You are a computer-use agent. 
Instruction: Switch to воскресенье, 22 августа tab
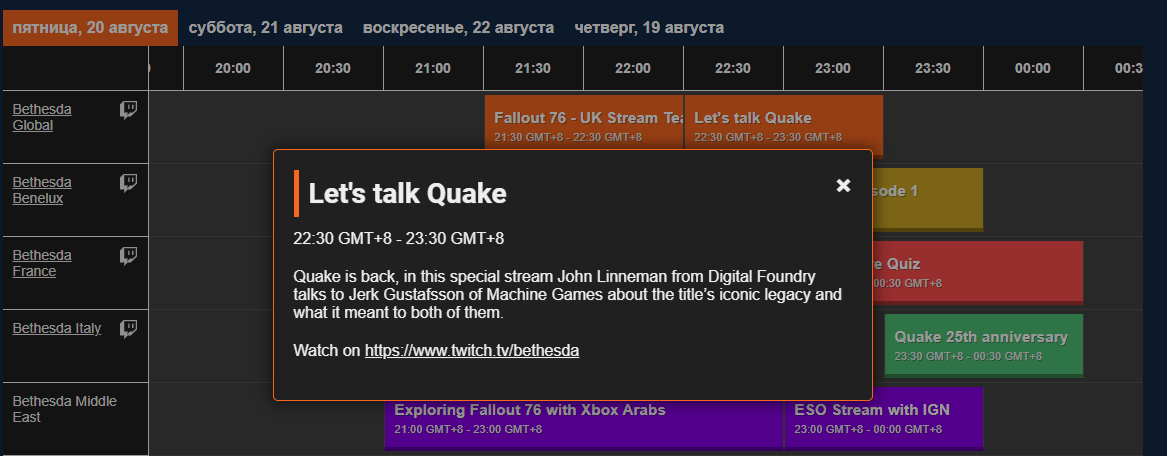458,28
